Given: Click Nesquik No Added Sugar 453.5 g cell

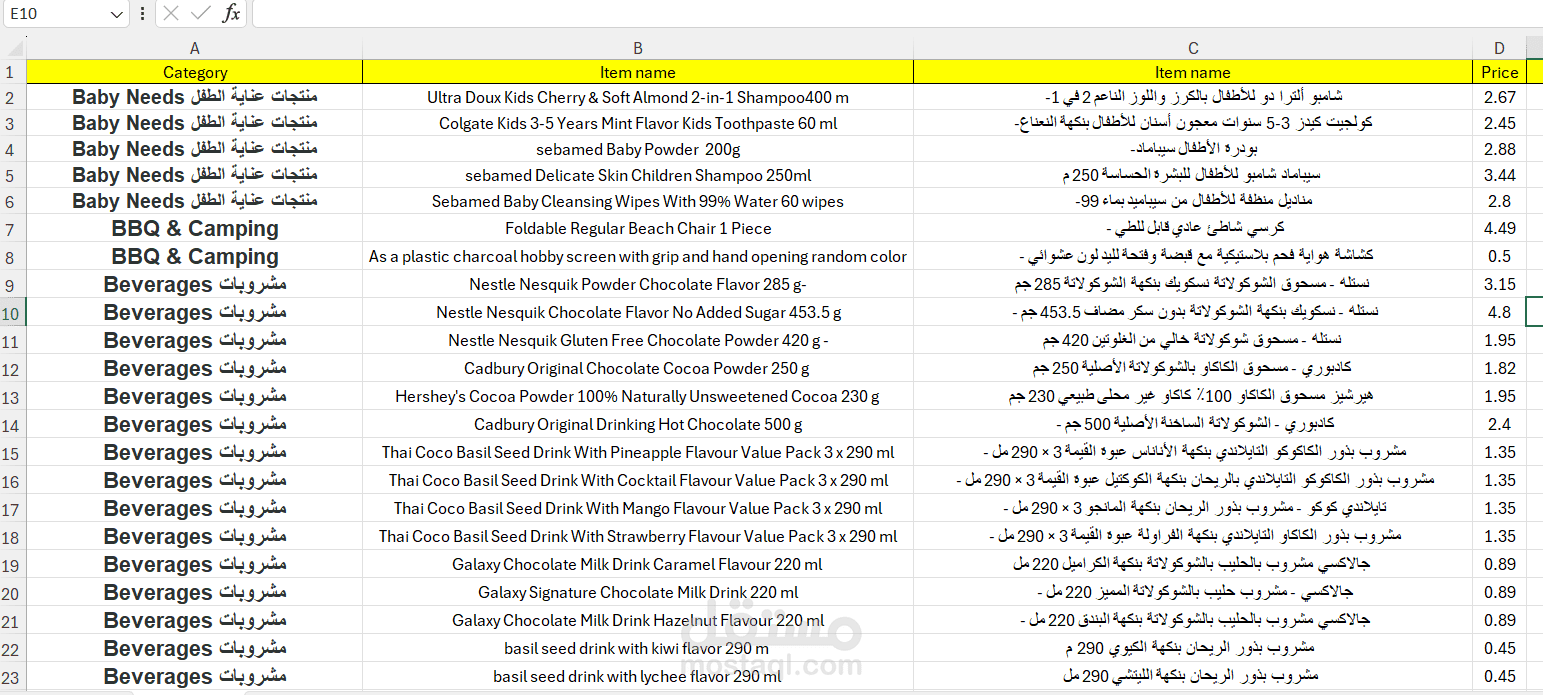Looking at the screenshot, I should click(638, 312).
